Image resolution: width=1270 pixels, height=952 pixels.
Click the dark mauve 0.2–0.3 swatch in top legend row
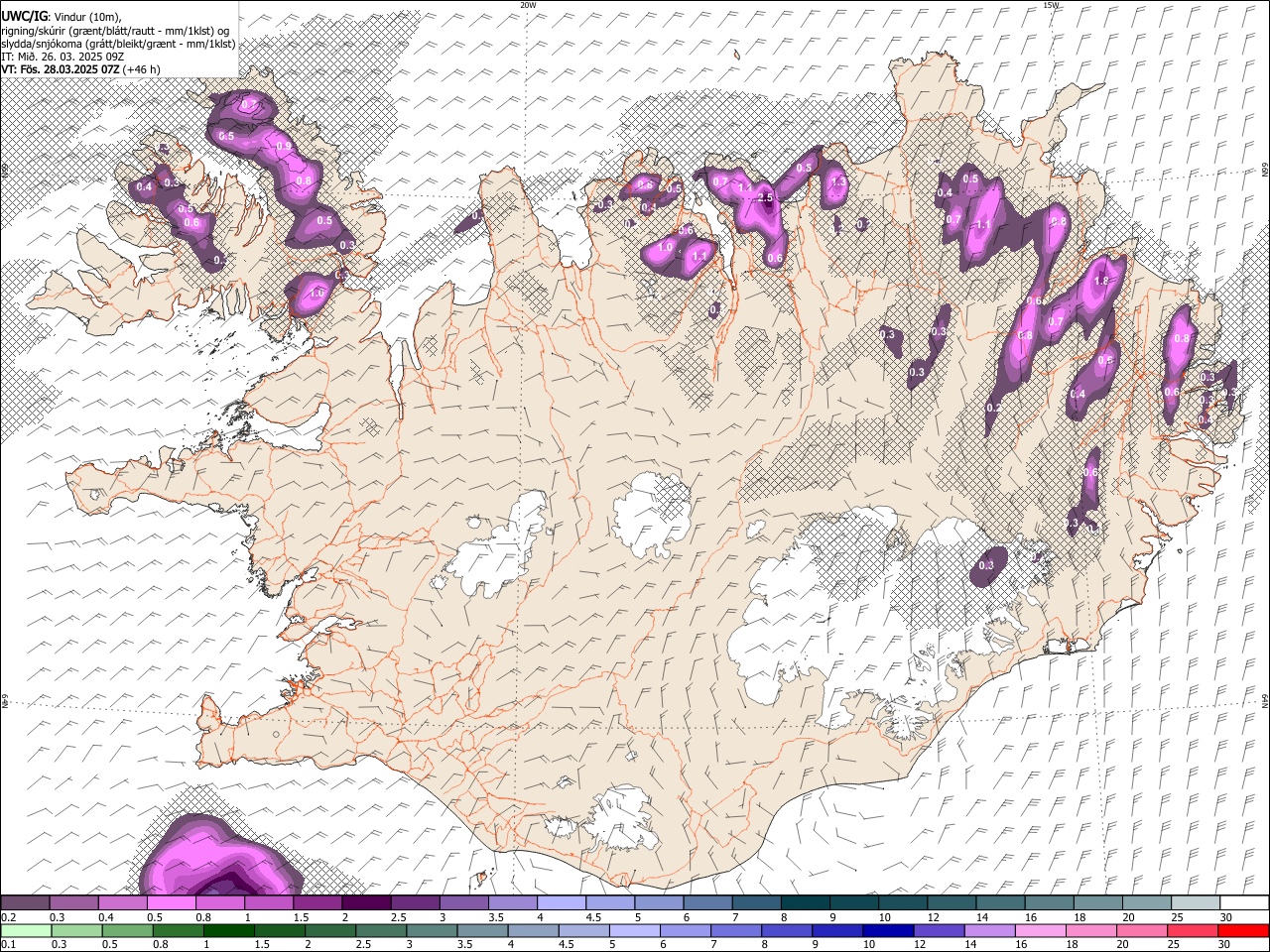click(x=26, y=903)
